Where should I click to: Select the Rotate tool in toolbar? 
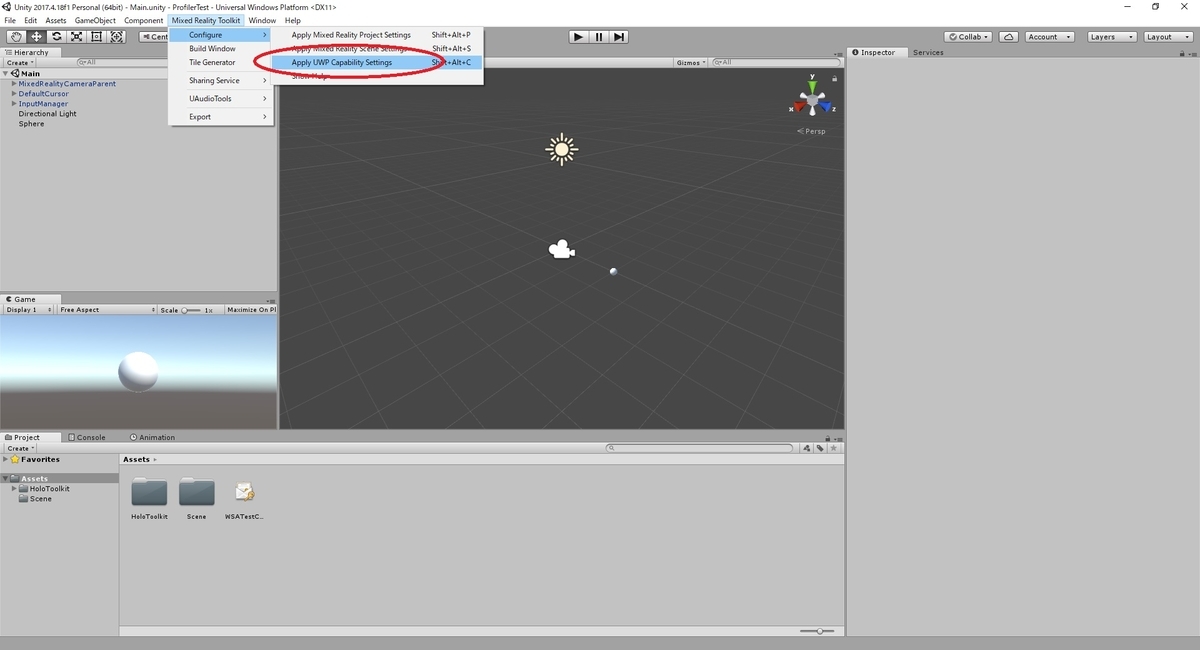point(56,37)
